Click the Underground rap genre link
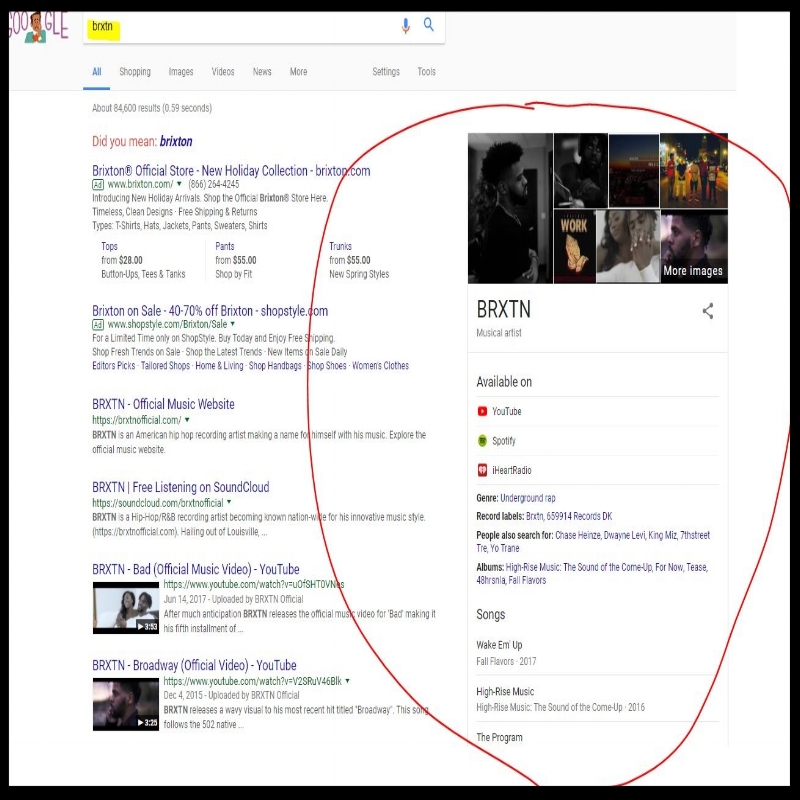800x800 pixels. coord(528,498)
